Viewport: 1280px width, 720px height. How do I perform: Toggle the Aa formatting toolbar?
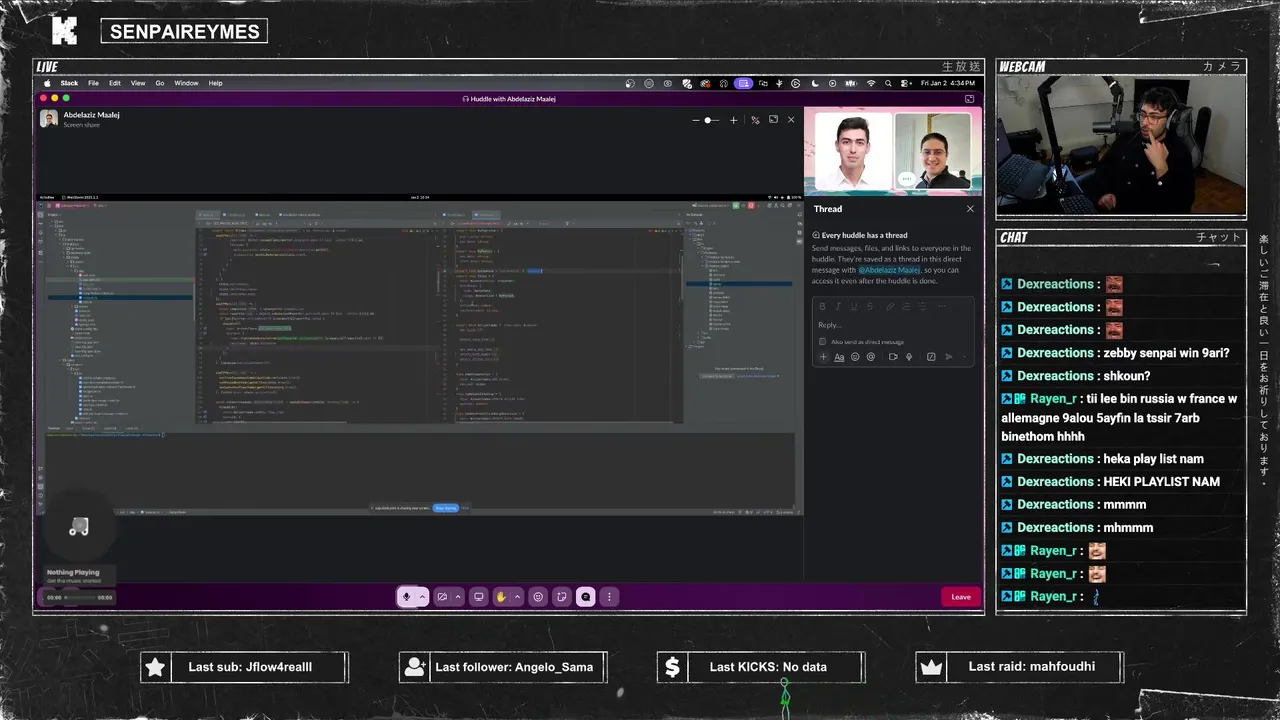click(x=839, y=357)
